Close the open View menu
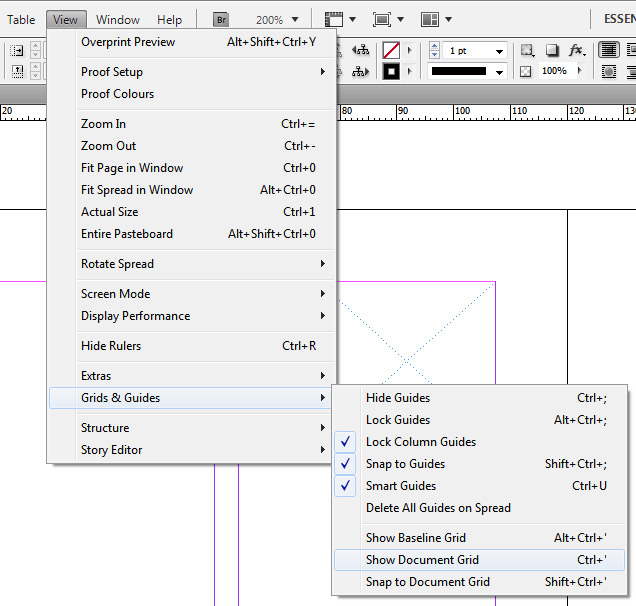 66,19
